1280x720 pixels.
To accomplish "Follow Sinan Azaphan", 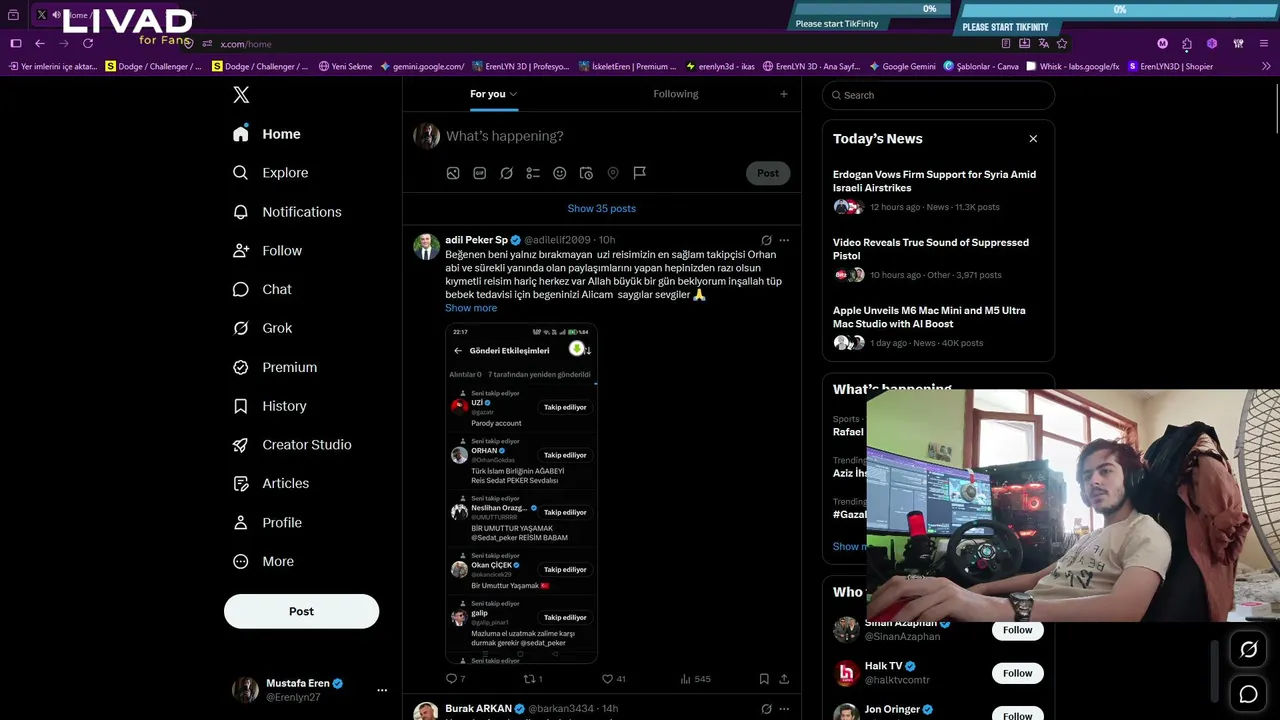I will 1018,630.
